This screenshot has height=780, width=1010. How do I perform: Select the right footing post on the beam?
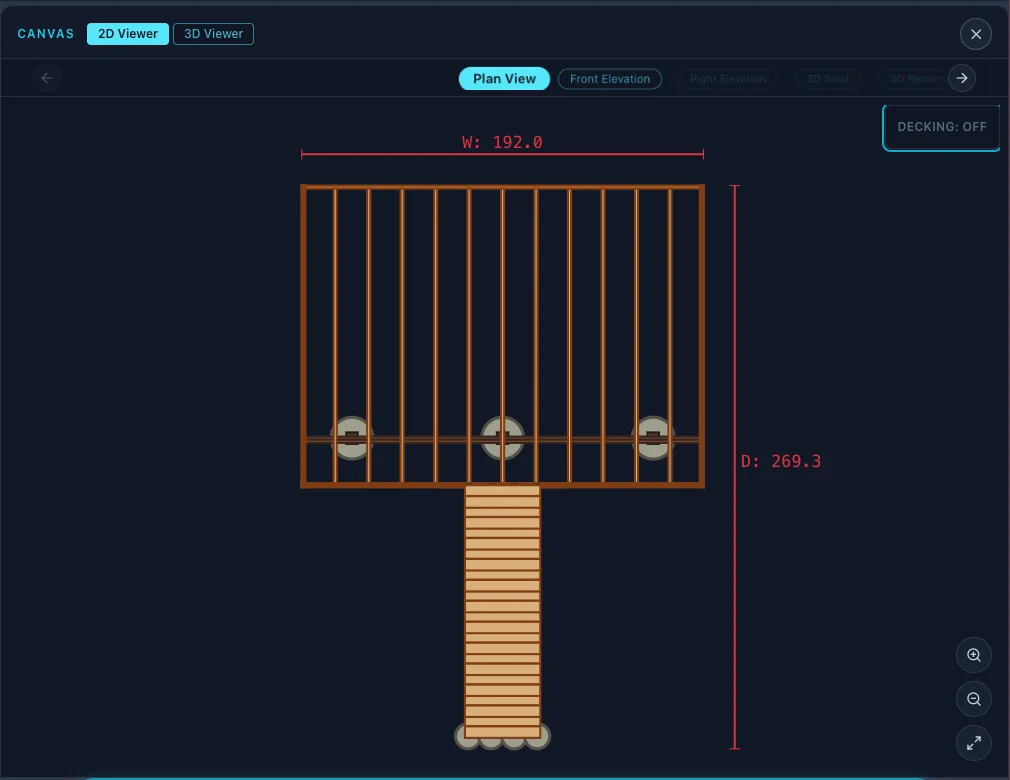653,438
